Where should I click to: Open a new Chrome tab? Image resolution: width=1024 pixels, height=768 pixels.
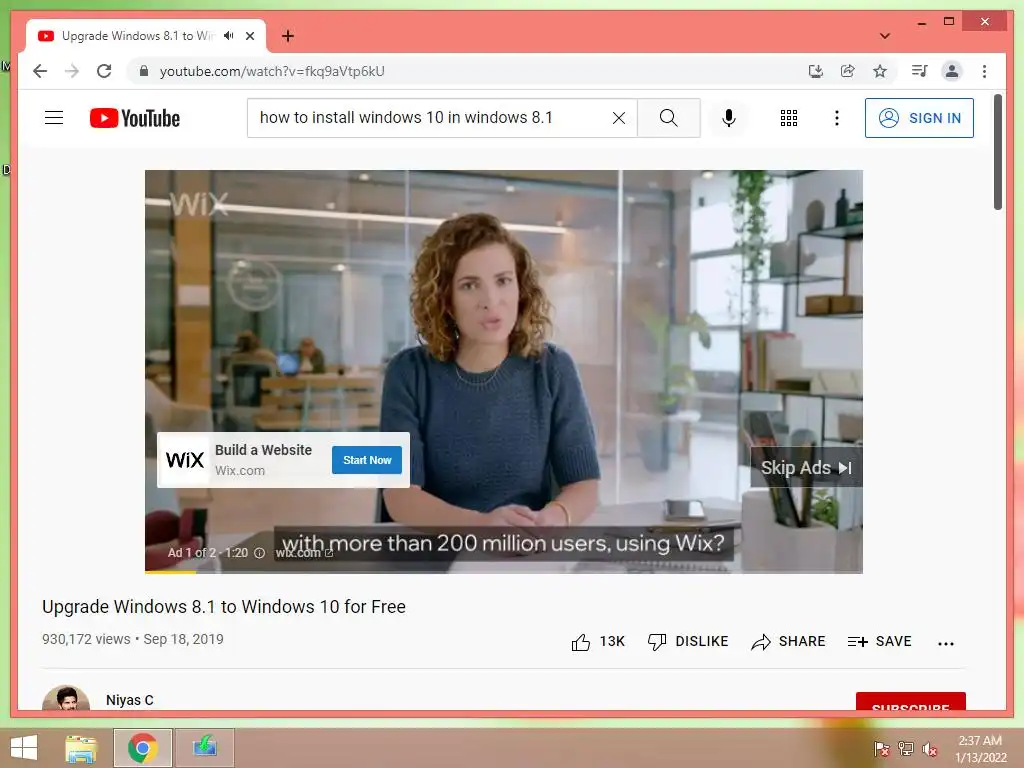tap(288, 36)
